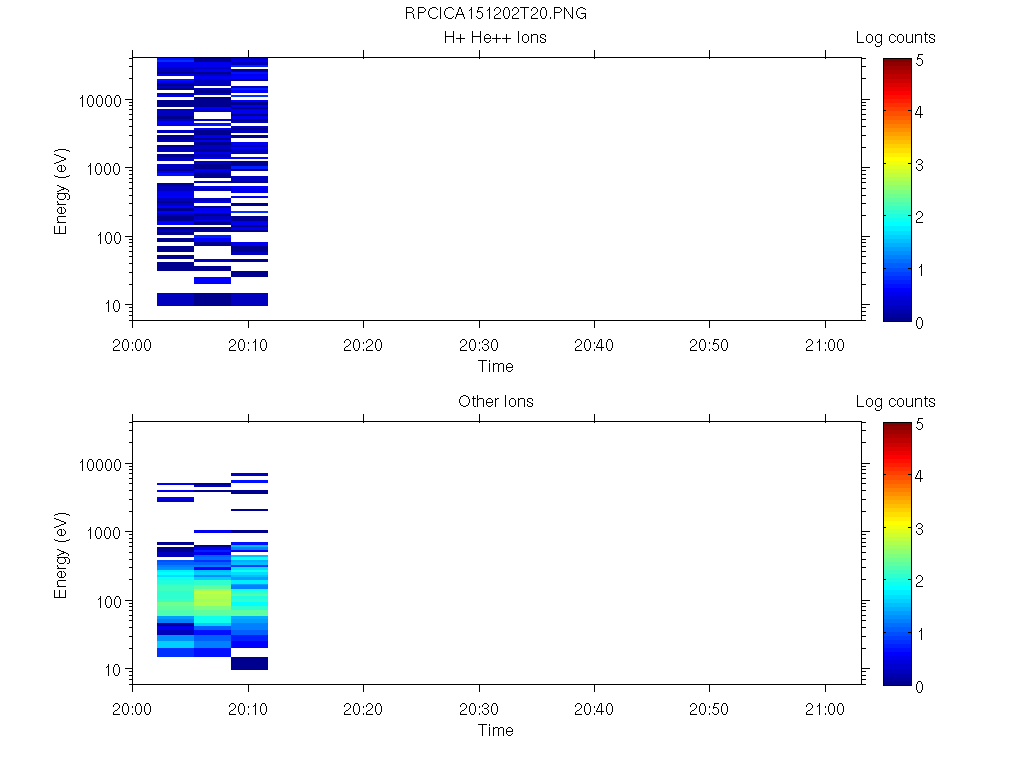Click the 1000 energy tick on H+ He++ plot
1024x768 pixels.
coord(104,169)
